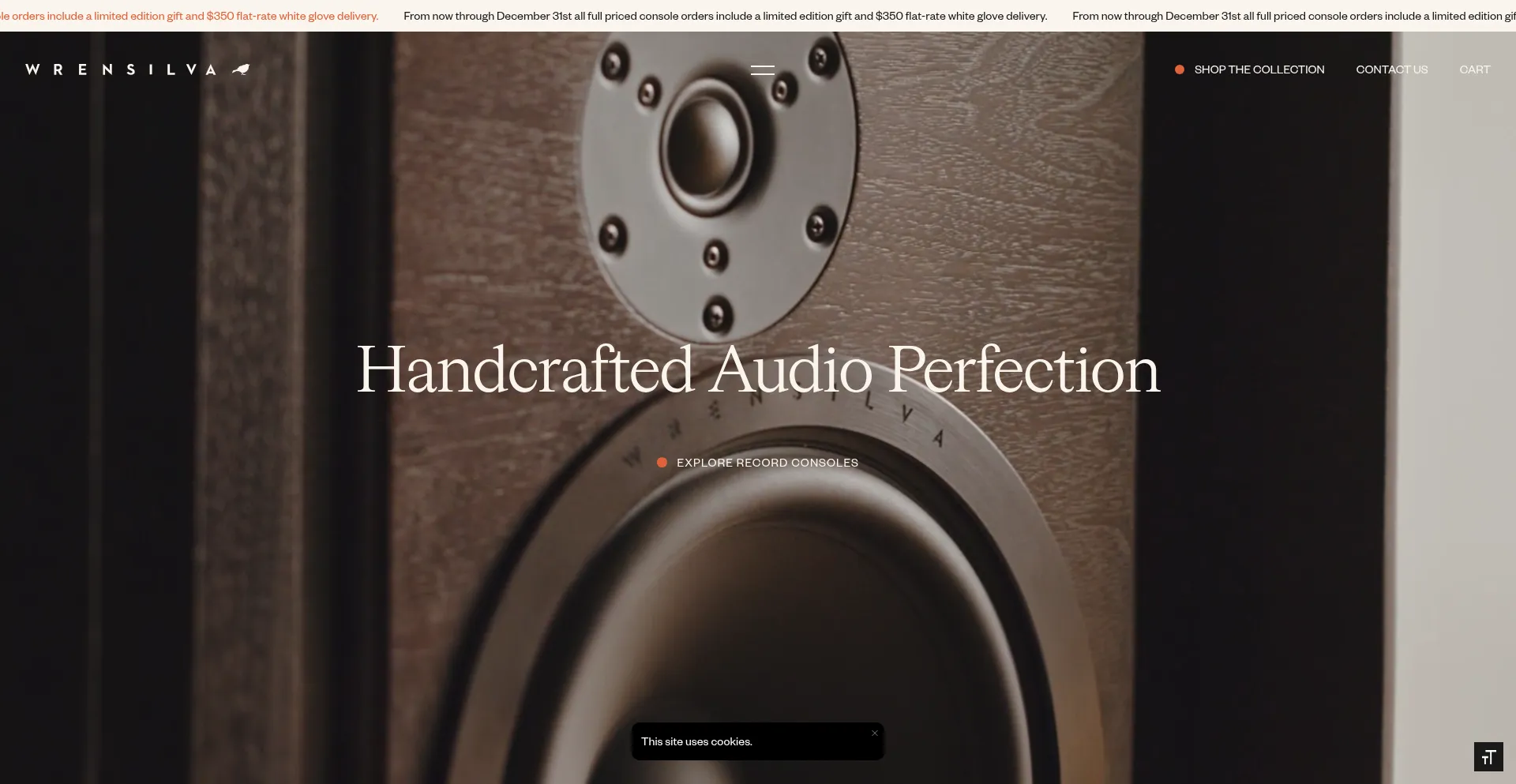Click 'This site uses cookies.' message text
The height and width of the screenshot is (784, 1516).
click(x=696, y=741)
